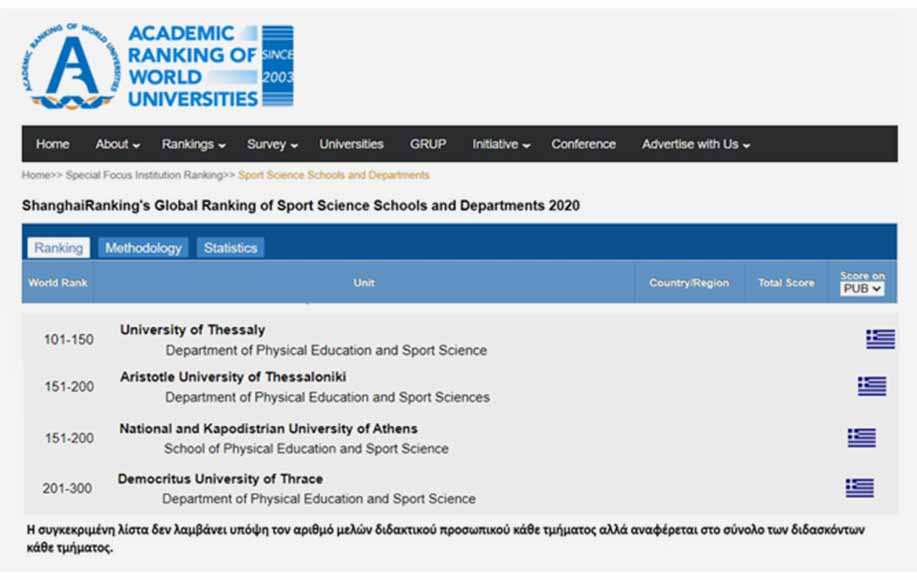The width and height of the screenshot is (917, 580).
Task: Click the Global Ranking 2020 page heading
Action: 301,206
